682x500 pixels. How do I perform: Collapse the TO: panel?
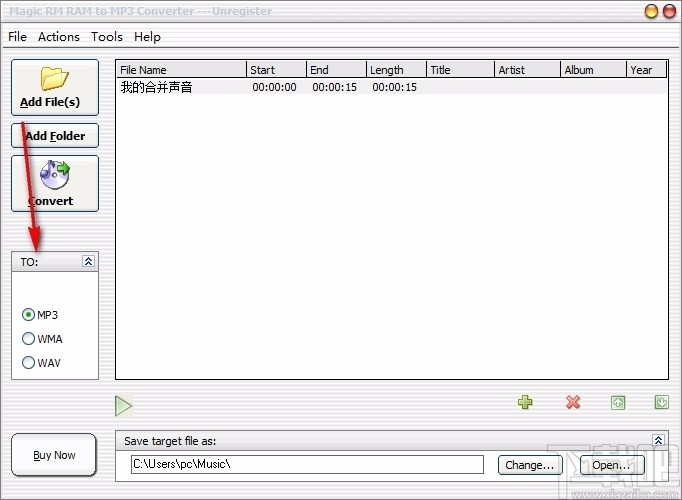(x=88, y=261)
